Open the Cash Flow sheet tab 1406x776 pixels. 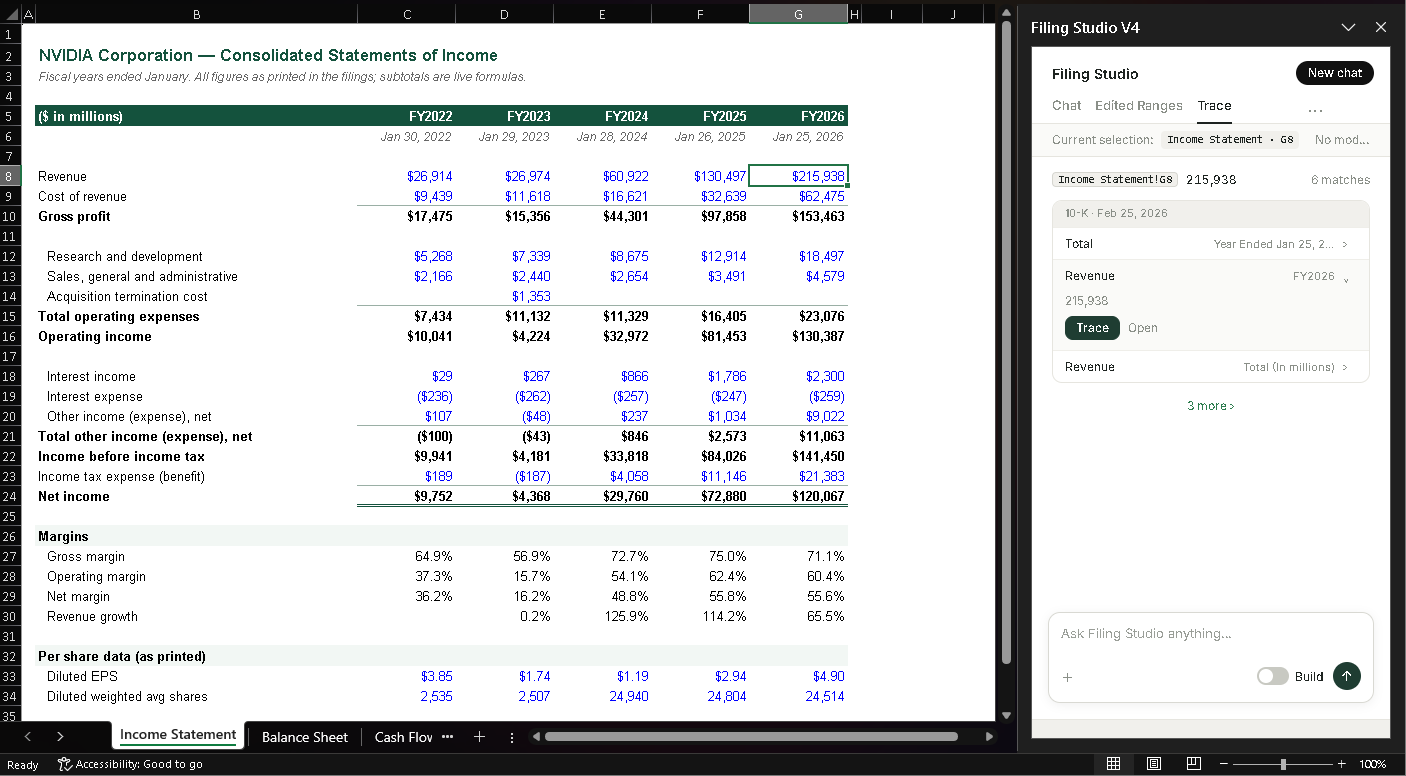tap(403, 737)
